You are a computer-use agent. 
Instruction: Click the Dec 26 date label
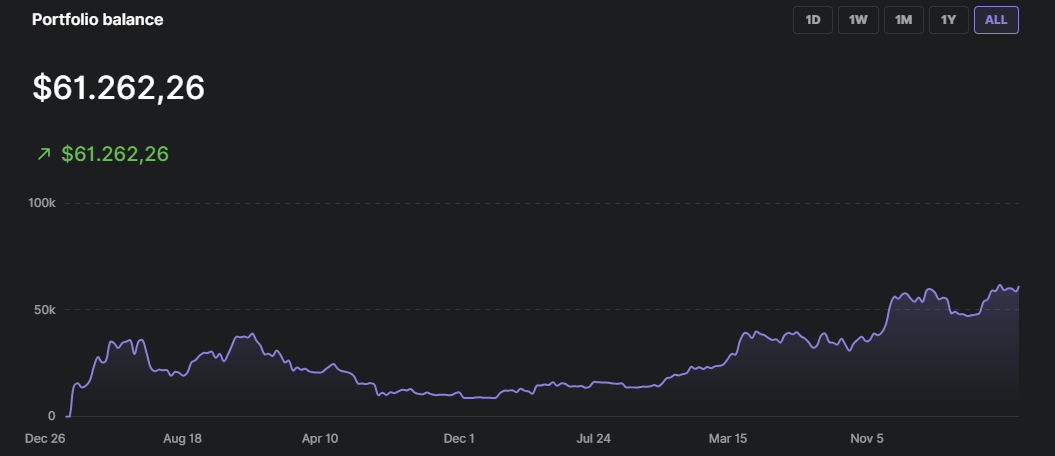point(44,439)
